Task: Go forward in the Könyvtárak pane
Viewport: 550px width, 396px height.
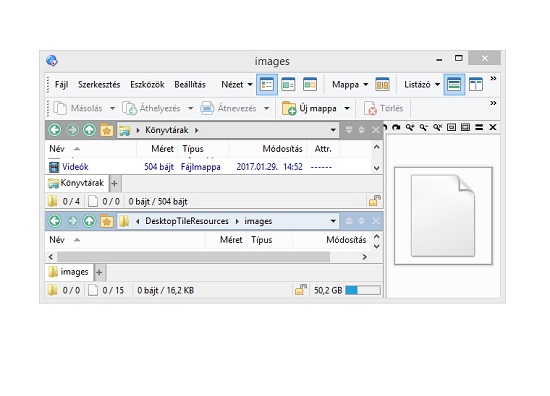Action: coord(73,130)
